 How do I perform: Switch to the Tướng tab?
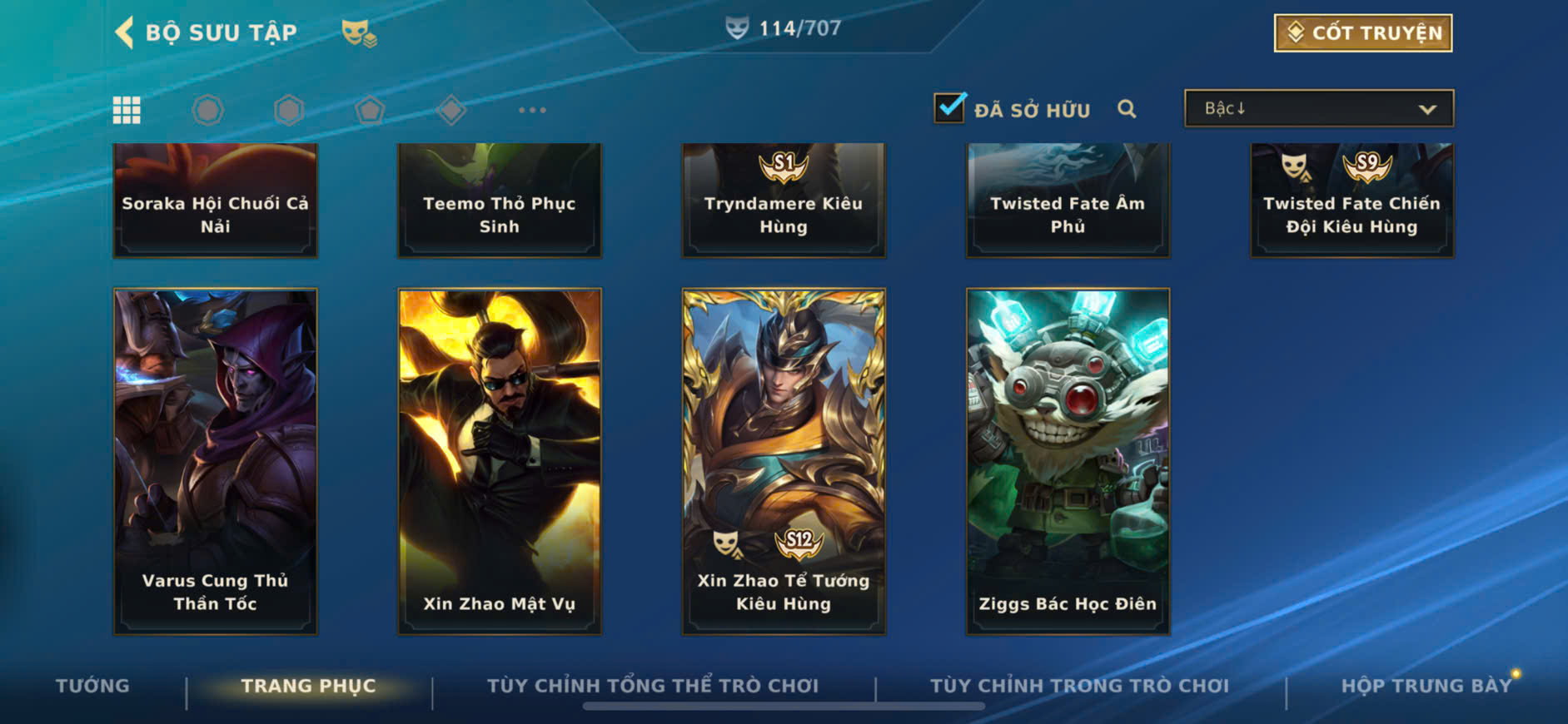92,686
